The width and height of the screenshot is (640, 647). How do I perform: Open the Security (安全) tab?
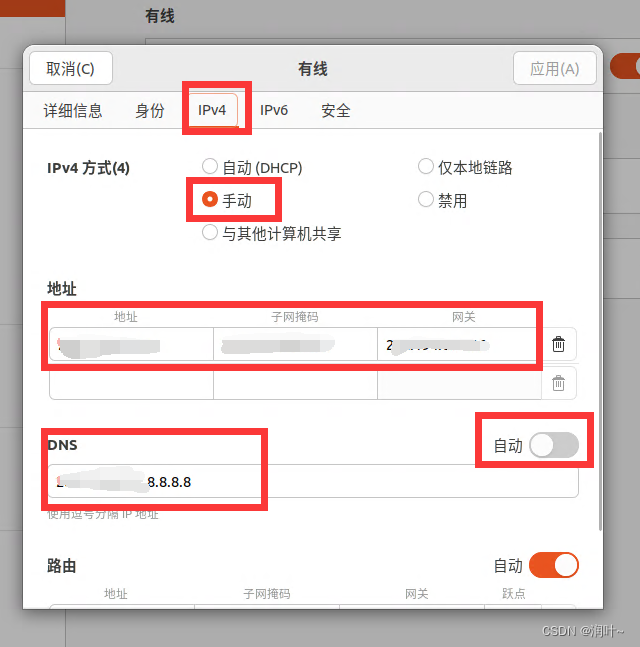[336, 110]
